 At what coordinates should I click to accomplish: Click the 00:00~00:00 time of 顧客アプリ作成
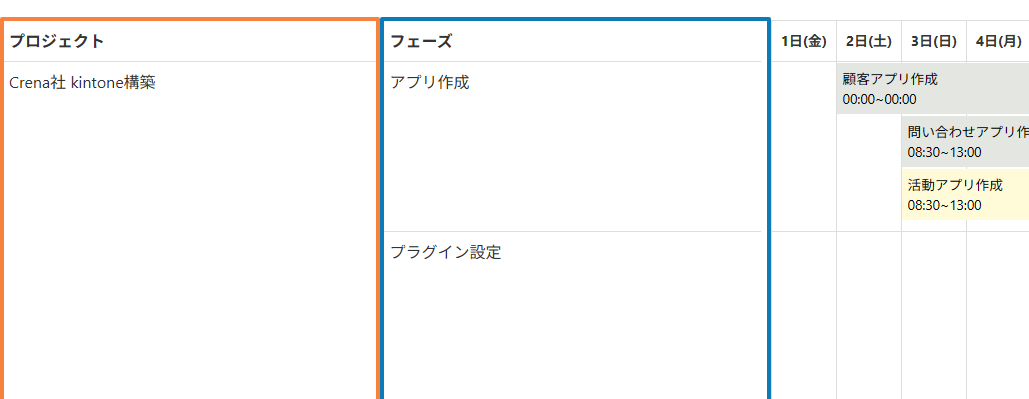tap(879, 100)
